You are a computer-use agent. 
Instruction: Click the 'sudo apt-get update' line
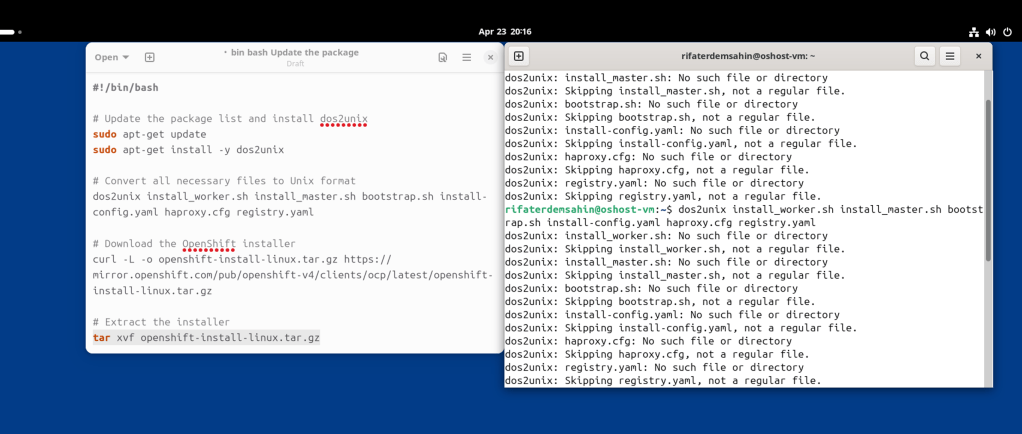(149, 134)
